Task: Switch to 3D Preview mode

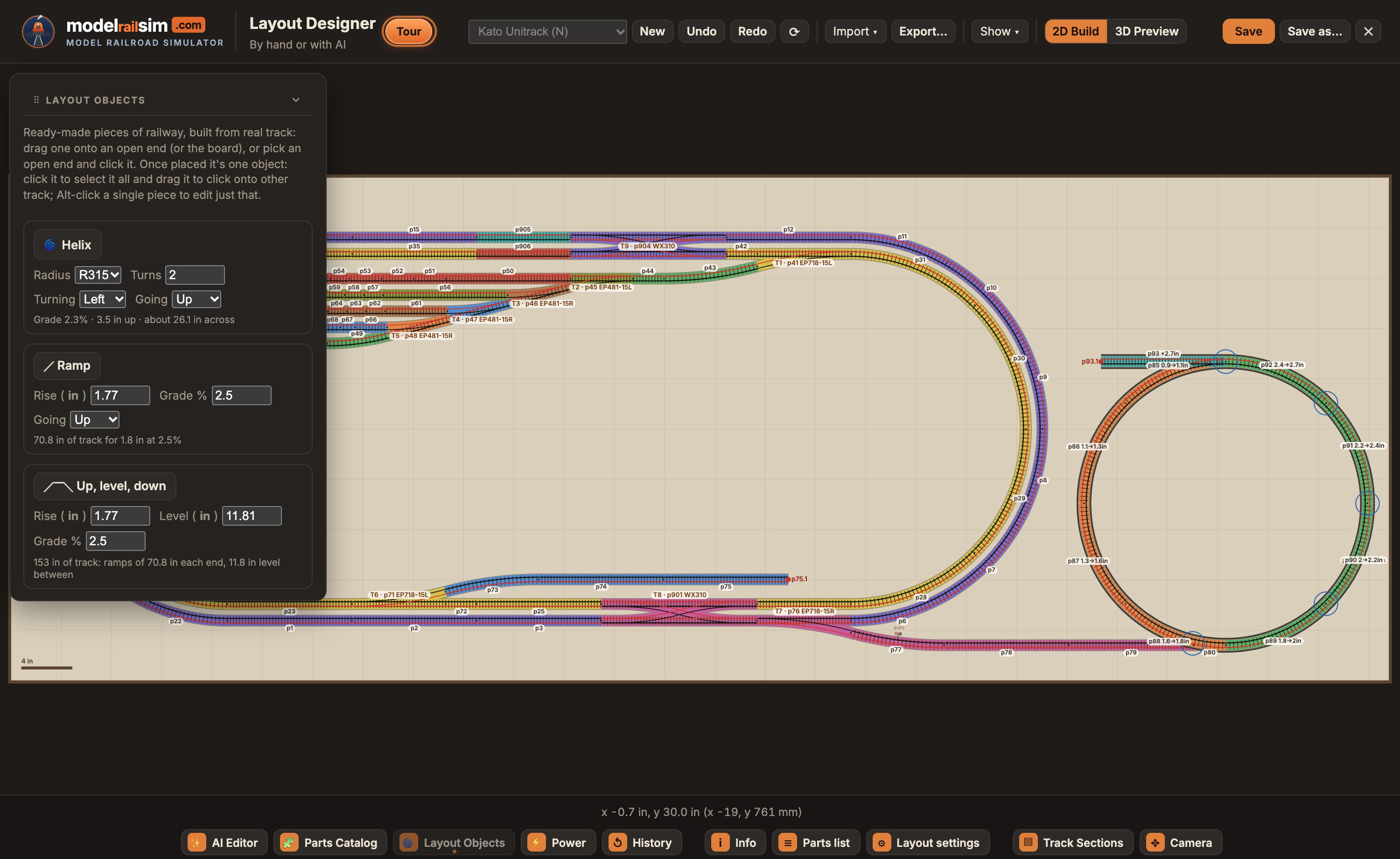Action: (1146, 31)
